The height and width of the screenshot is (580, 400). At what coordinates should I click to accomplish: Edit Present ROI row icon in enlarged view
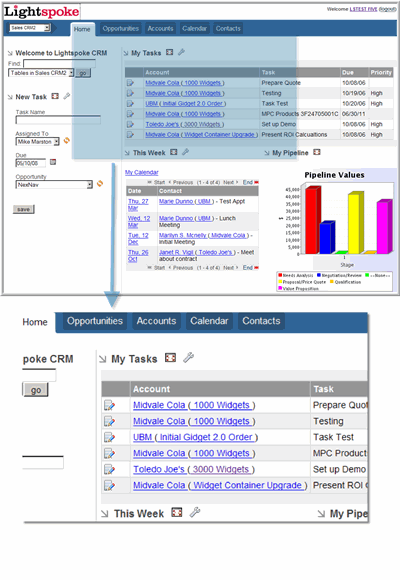[109, 485]
